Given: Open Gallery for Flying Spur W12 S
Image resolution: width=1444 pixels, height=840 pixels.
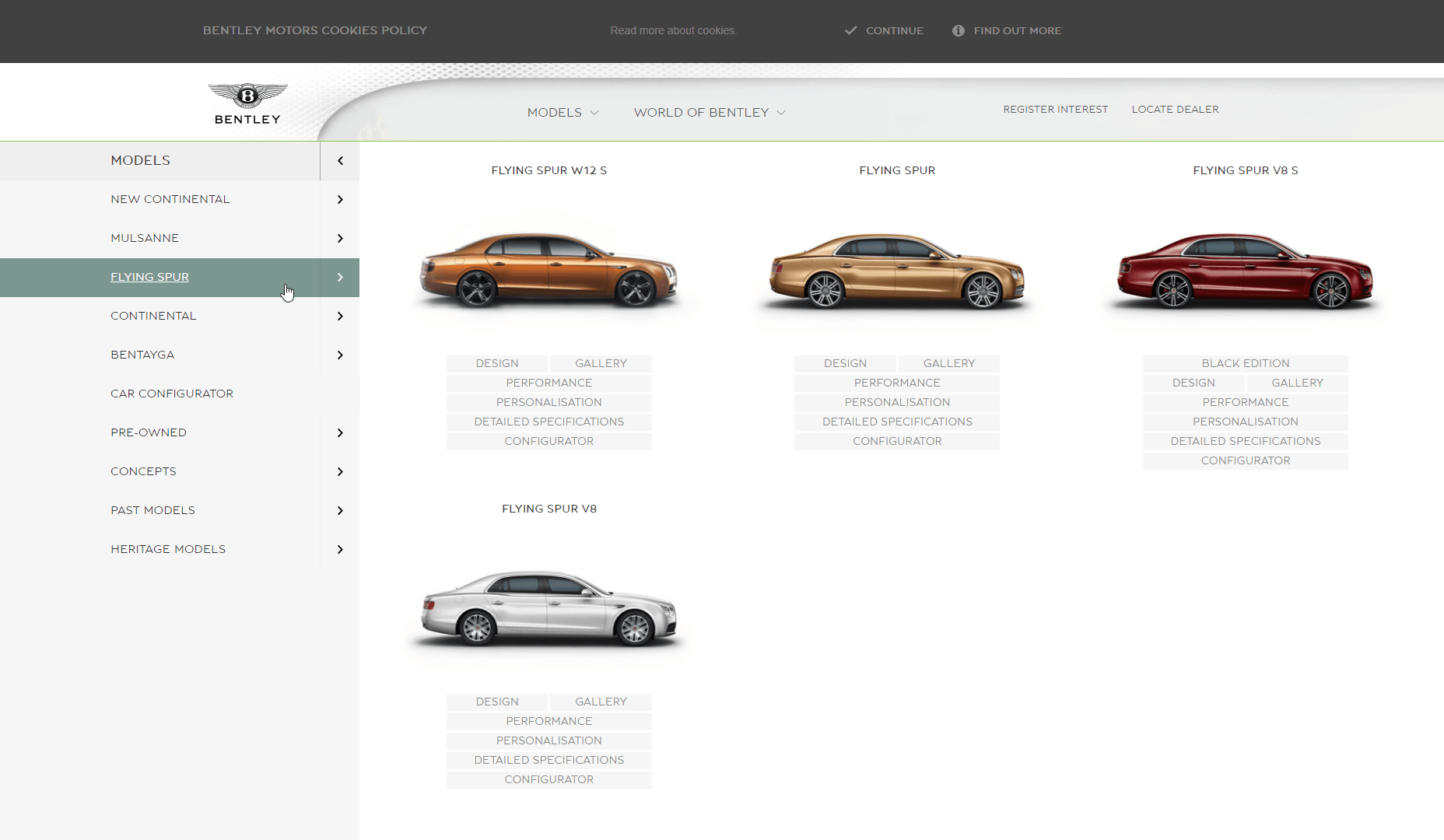Looking at the screenshot, I should (x=601, y=363).
